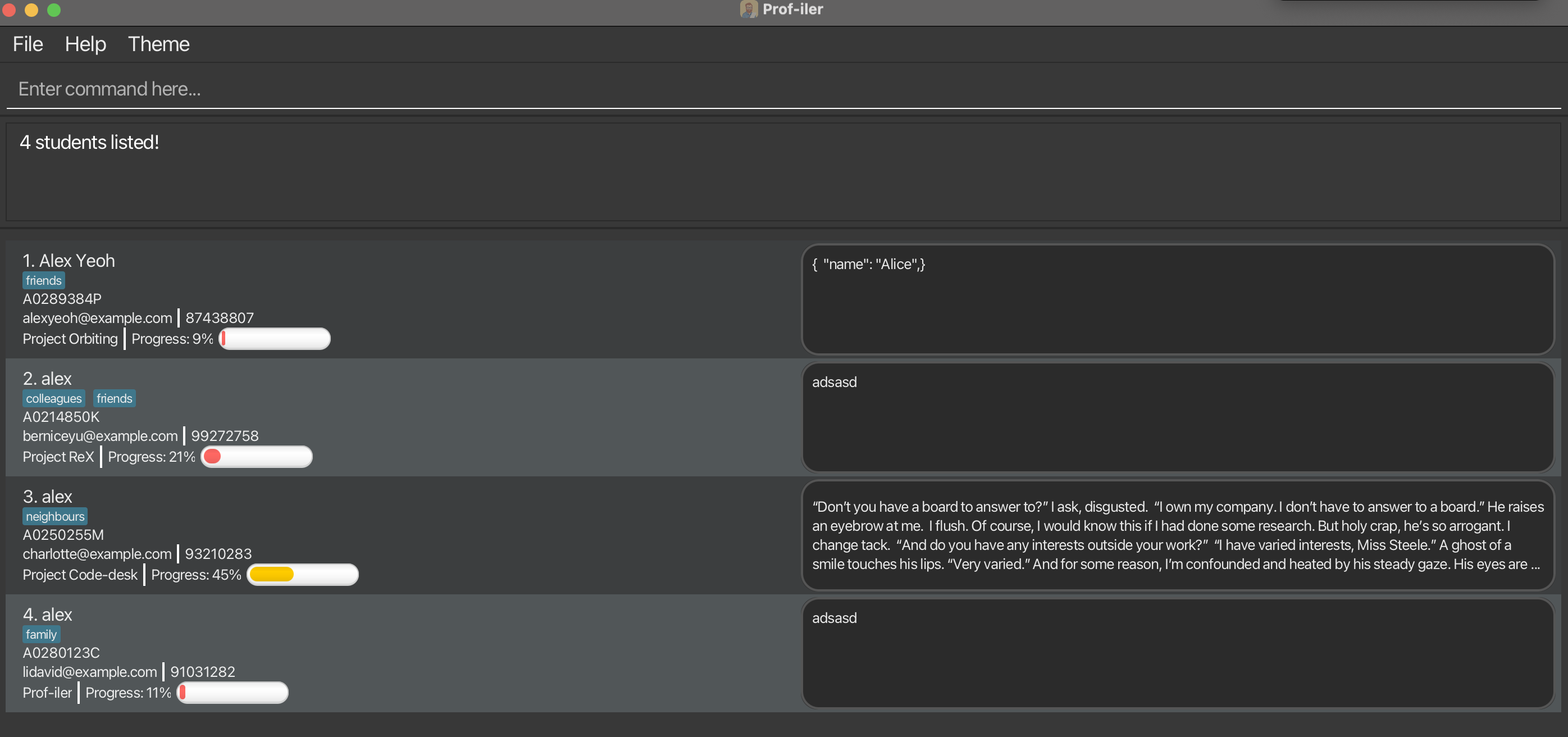Select student name '3. alex'
This screenshot has width=1568, height=737.
click(x=48, y=497)
